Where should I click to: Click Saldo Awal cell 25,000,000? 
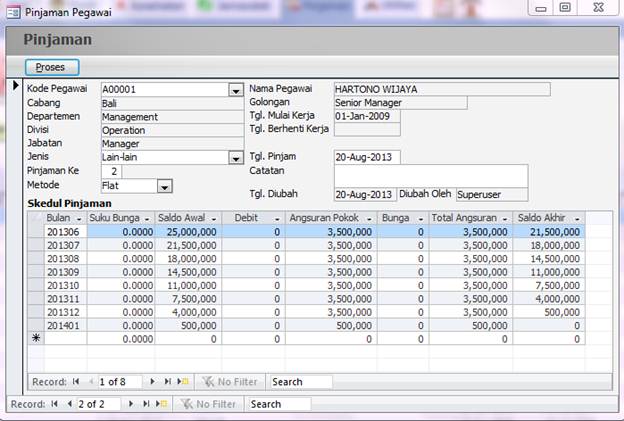(188, 232)
